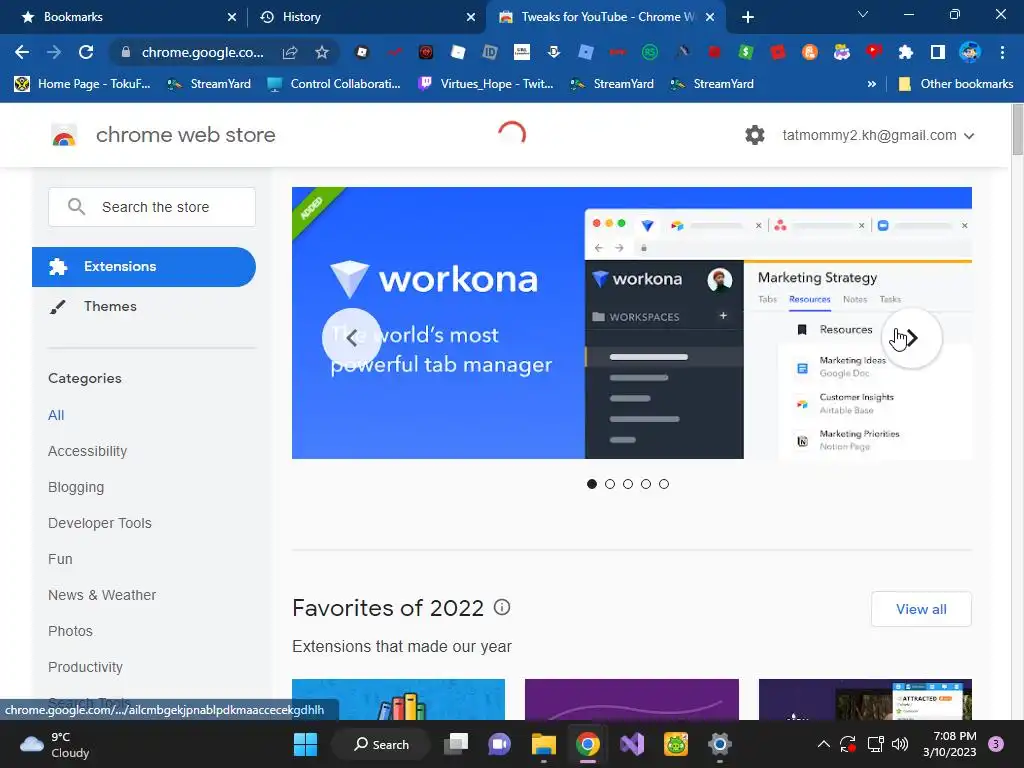Image resolution: width=1024 pixels, height=768 pixels.
Task: Select Extensions in the store sidebar
Action: 144,266
